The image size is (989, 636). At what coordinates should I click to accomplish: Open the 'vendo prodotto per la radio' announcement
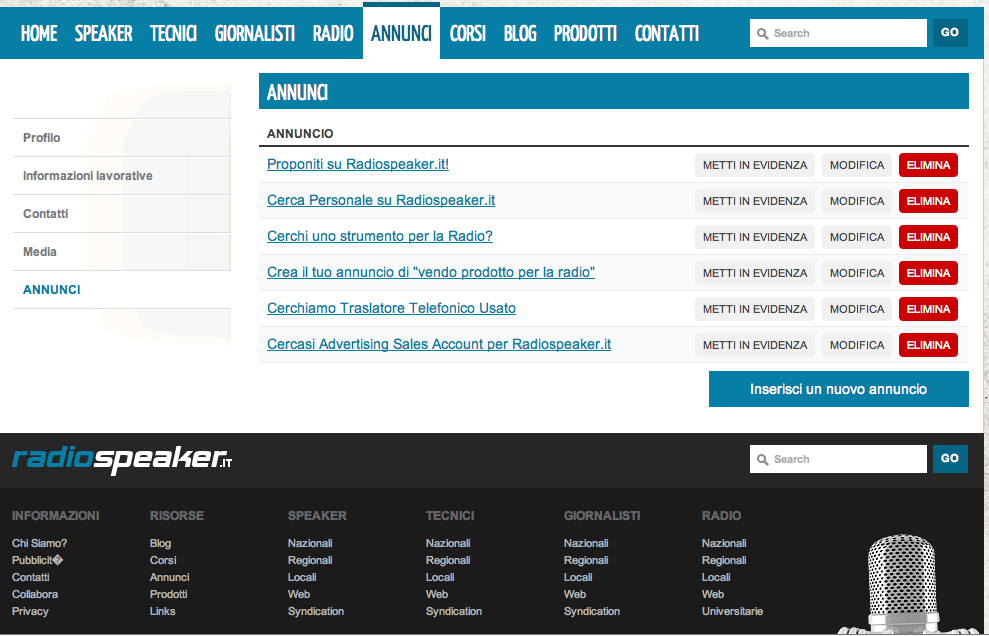point(431,272)
